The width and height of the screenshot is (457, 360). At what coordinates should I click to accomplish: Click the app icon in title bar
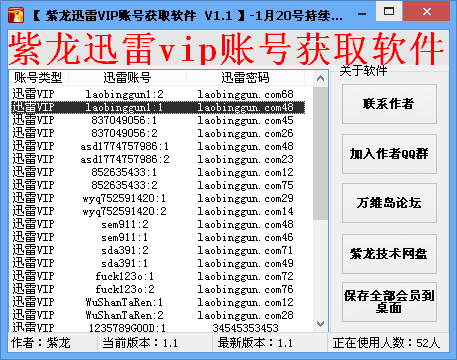[x=16, y=15]
